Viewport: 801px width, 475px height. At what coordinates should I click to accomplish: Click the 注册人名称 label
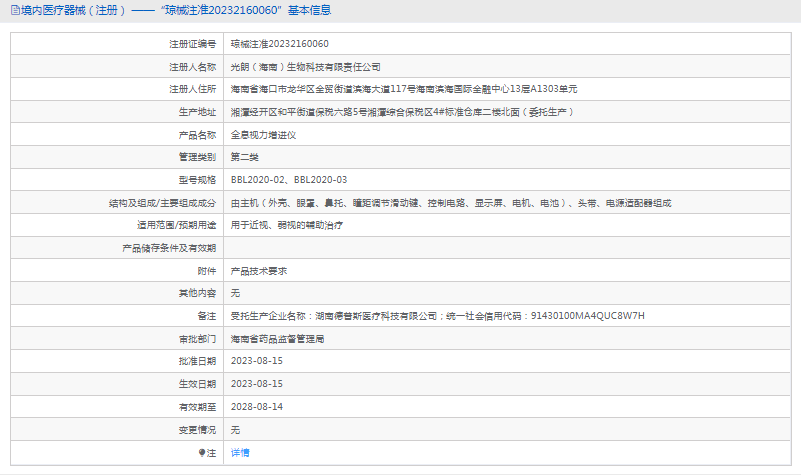click(193, 67)
